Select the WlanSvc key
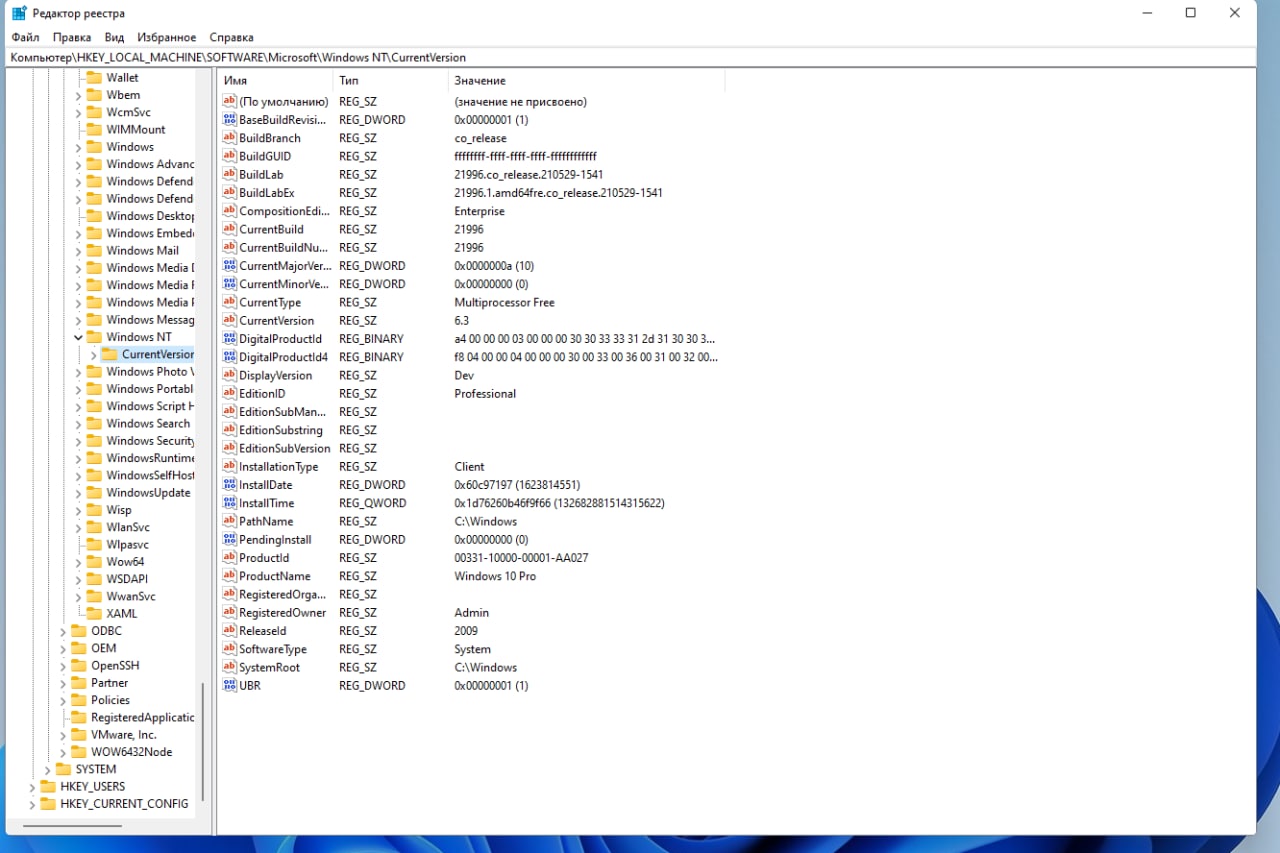 [128, 527]
